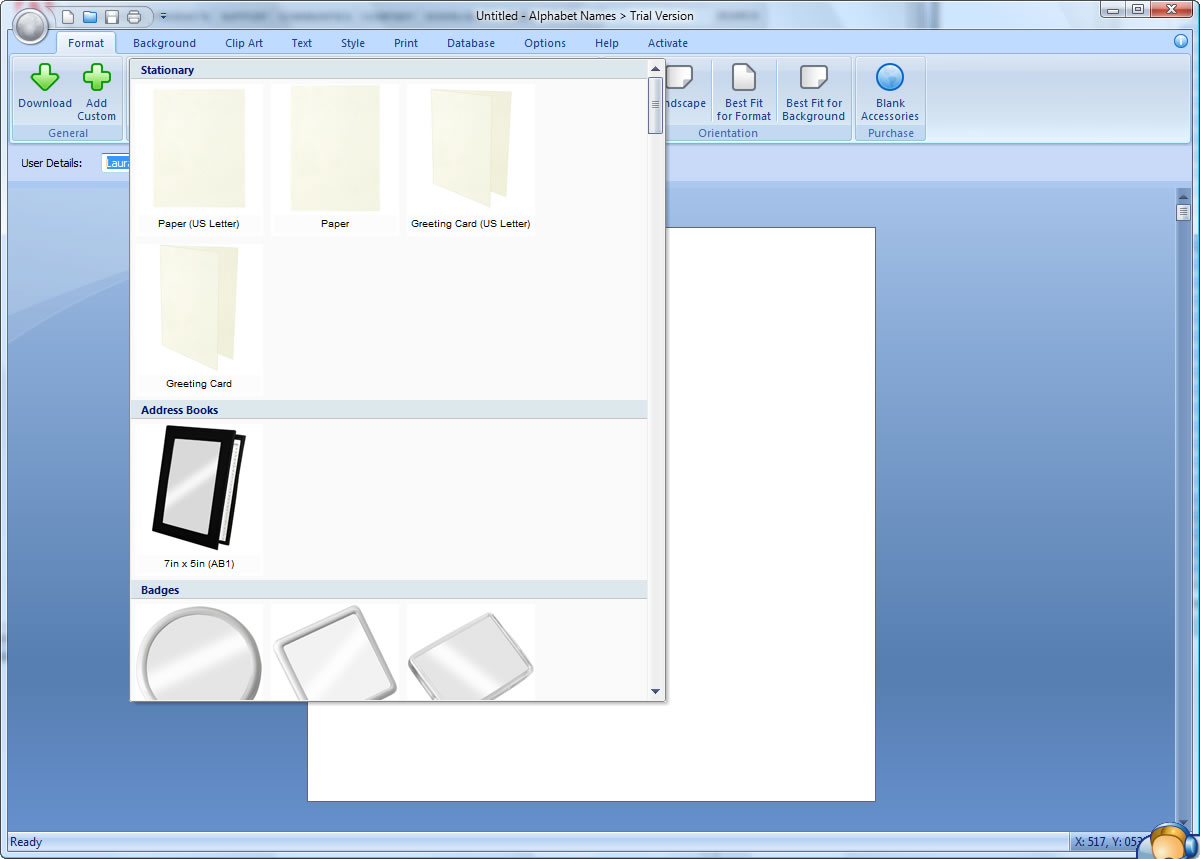Click the Print quick access icon
Image resolution: width=1200 pixels, height=859 pixels.
pyautogui.click(x=134, y=16)
